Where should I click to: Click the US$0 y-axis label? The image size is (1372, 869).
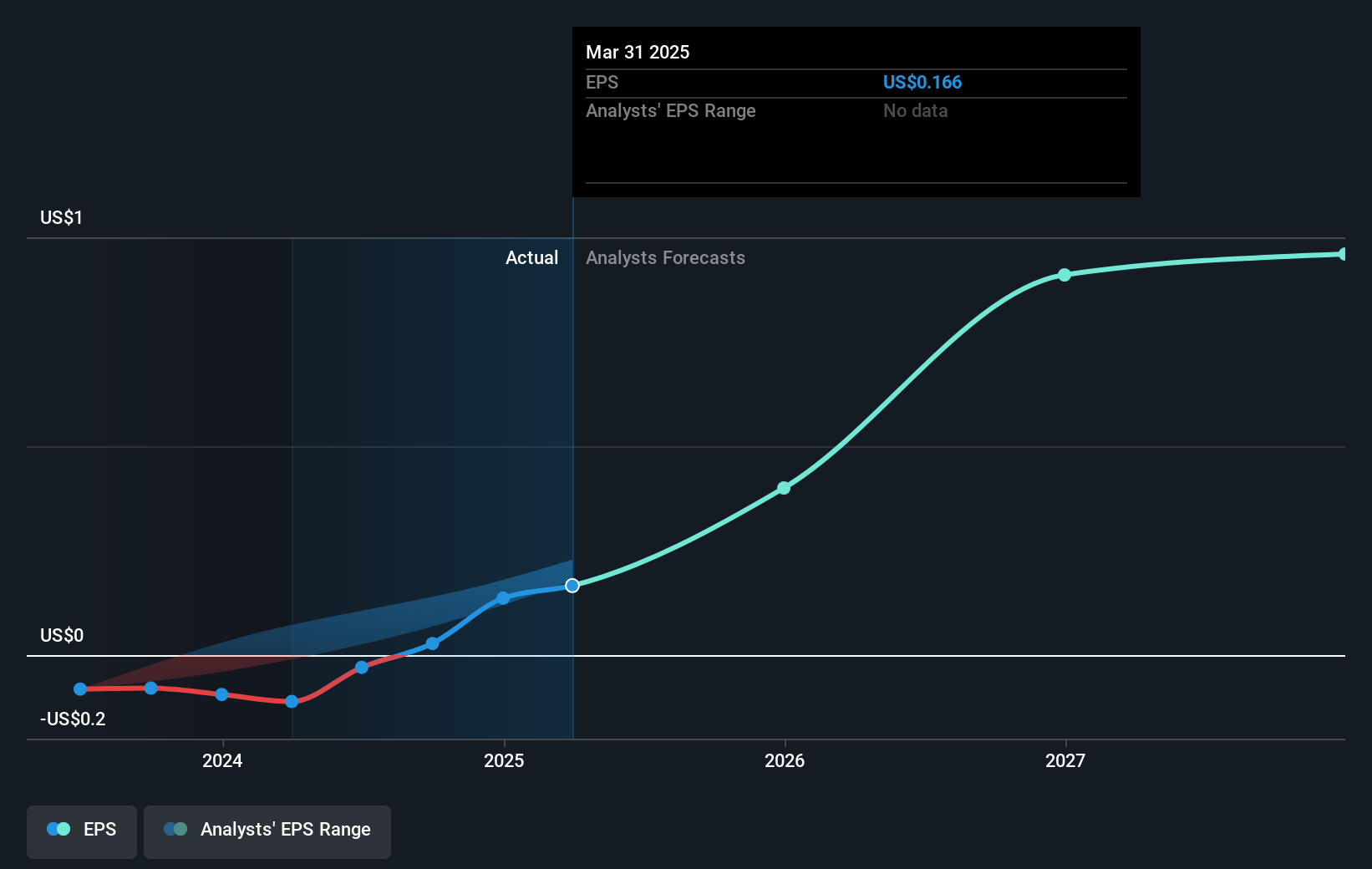(x=62, y=635)
